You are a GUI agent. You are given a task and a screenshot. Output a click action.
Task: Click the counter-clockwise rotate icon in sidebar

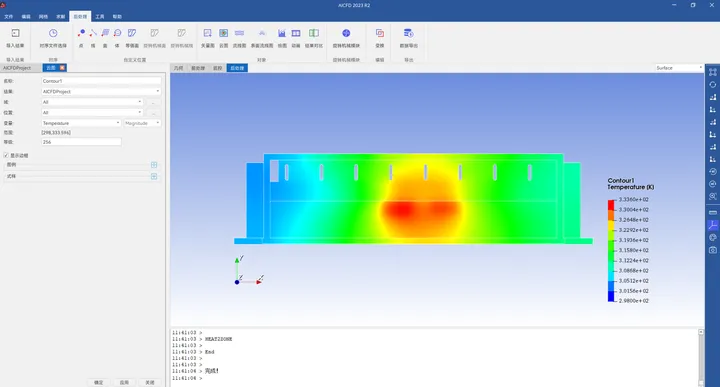[713, 171]
